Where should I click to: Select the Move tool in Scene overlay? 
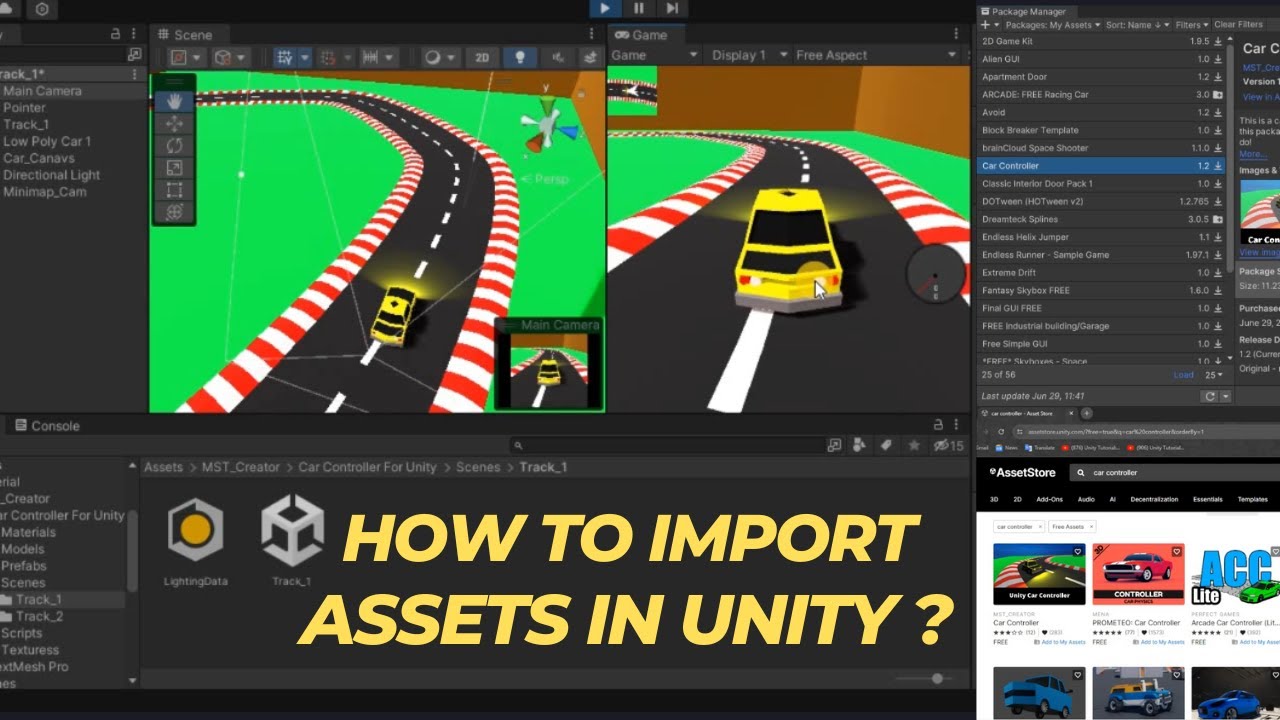click(x=175, y=124)
